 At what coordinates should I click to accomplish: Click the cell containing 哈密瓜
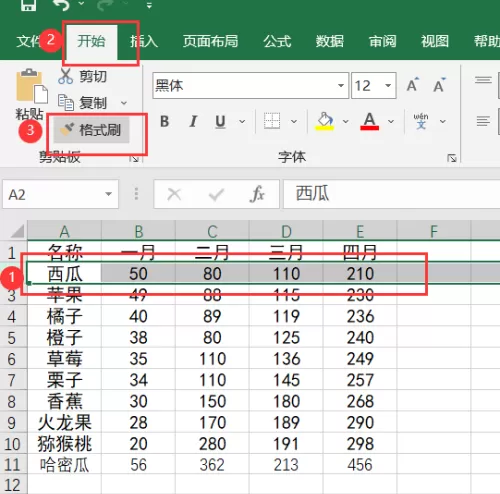(64, 465)
